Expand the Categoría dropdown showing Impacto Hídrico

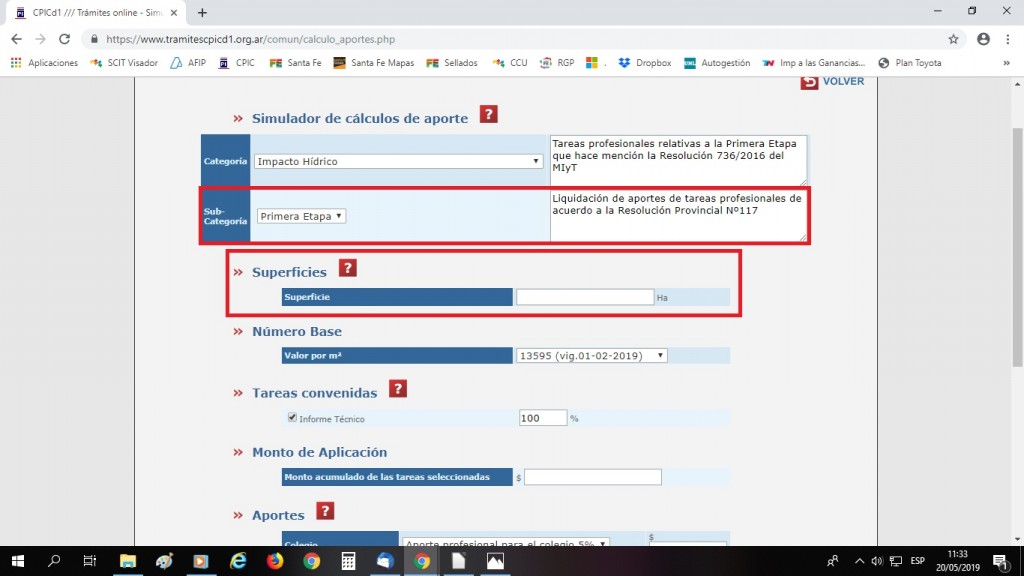[398, 161]
